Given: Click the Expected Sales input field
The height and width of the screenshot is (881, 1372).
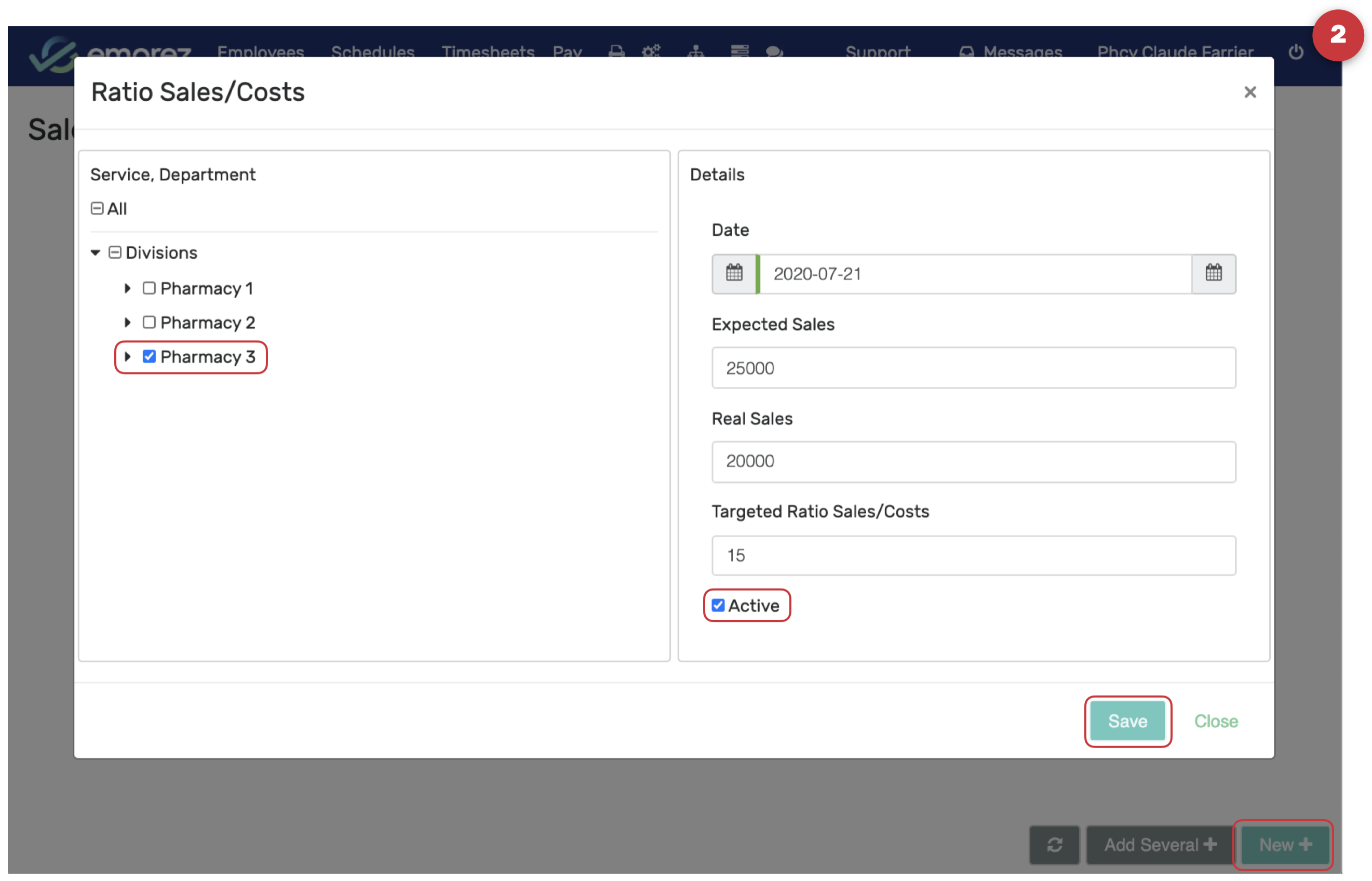Looking at the screenshot, I should coord(973,367).
